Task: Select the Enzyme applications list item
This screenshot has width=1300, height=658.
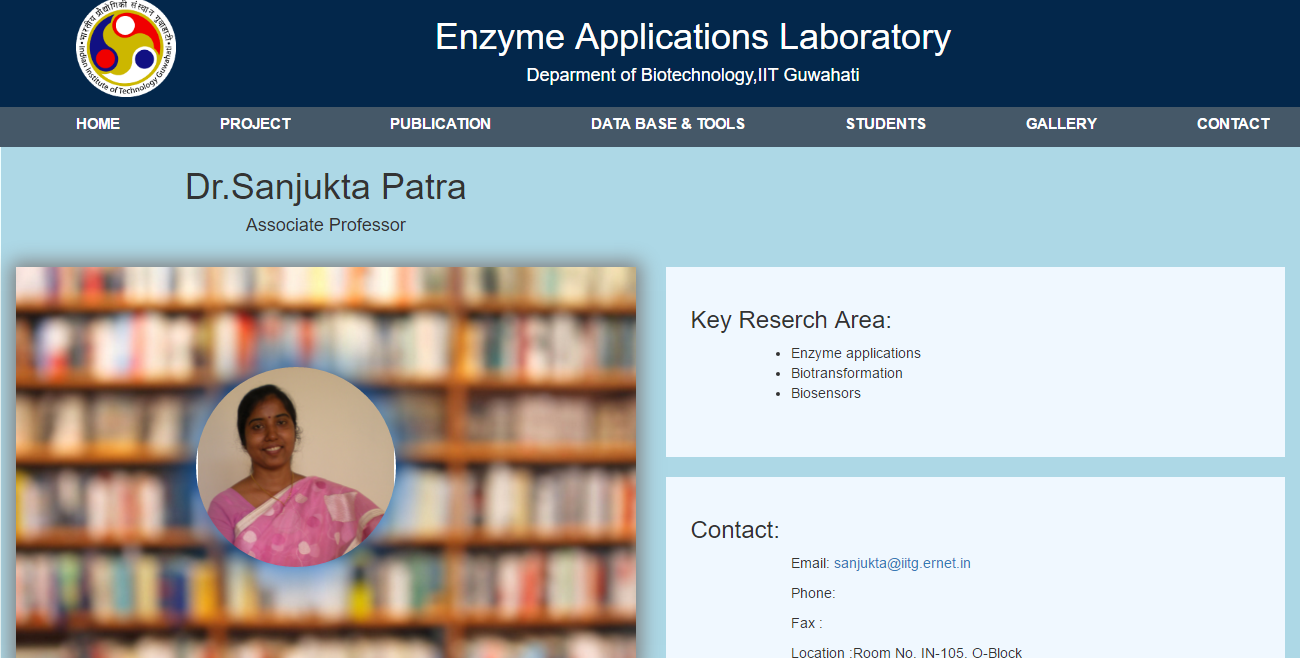Action: 856,353
